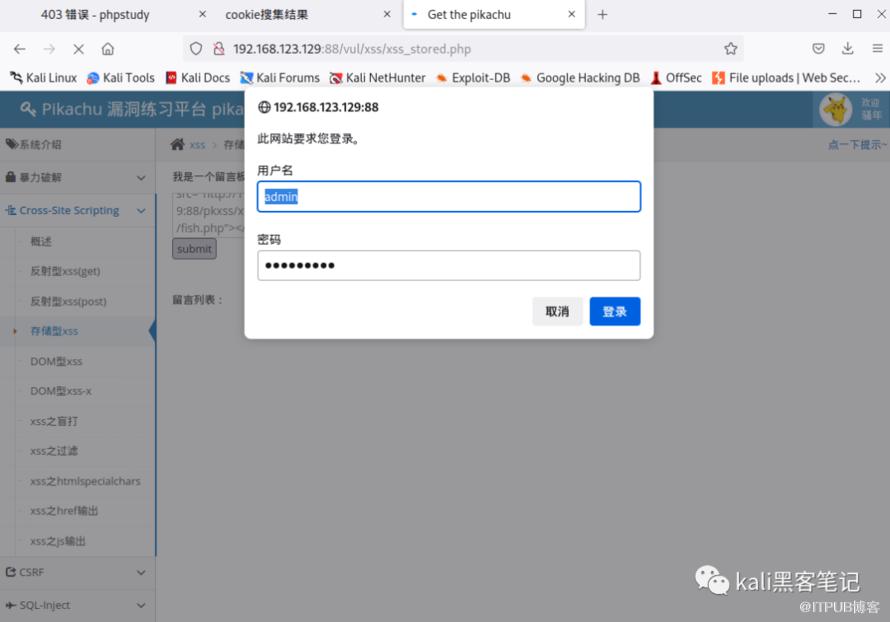Close the cookie搜集结果 tab

point(387,14)
